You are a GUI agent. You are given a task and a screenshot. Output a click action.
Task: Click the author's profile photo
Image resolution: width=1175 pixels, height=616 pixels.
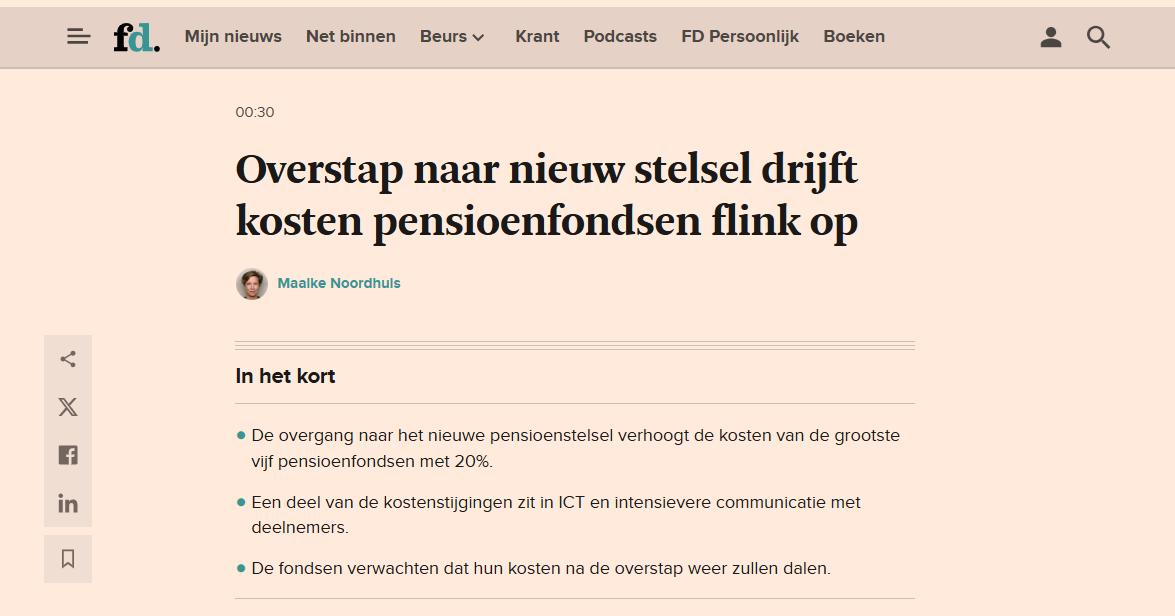pos(252,284)
